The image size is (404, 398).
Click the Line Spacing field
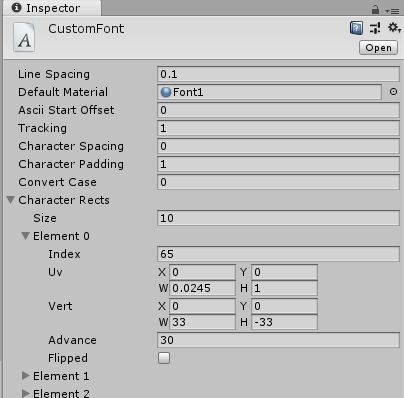tap(278, 74)
